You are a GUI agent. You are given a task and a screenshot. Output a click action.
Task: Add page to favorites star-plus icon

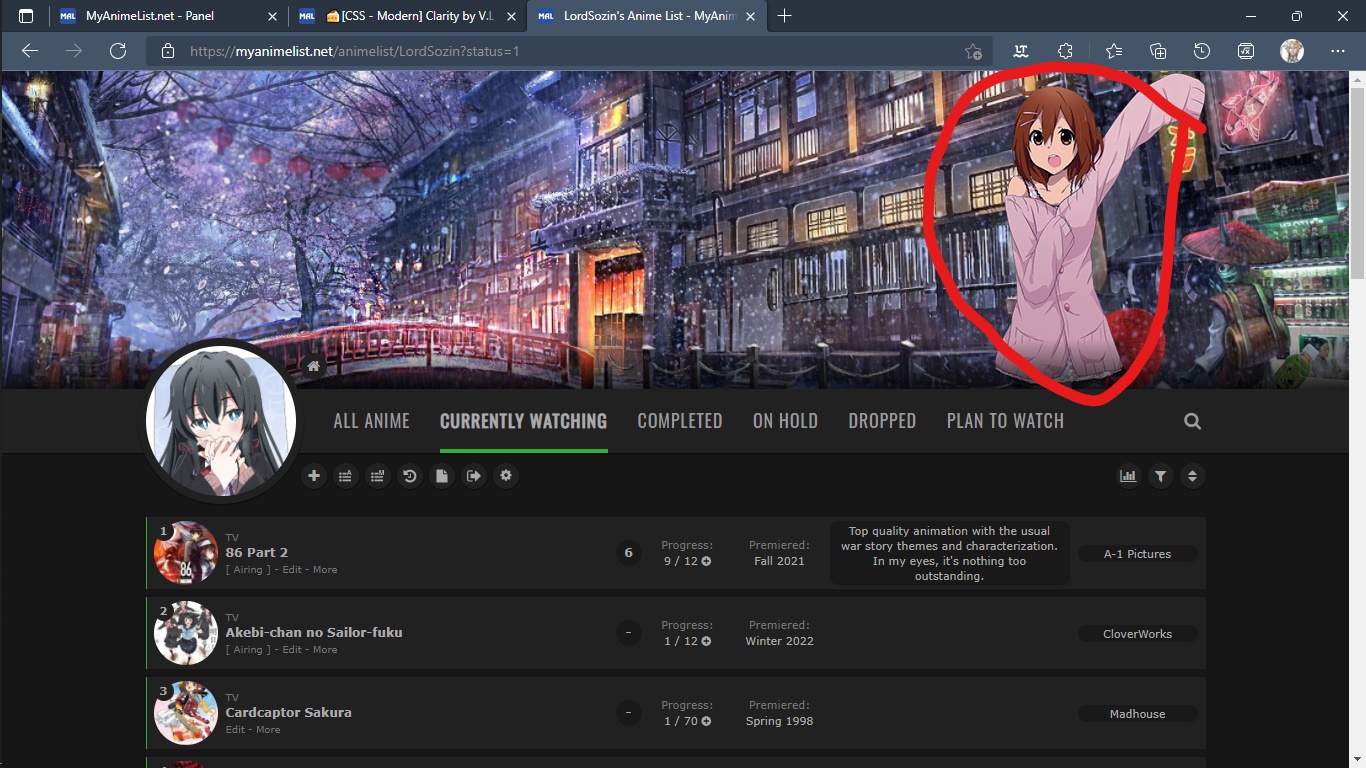coord(973,51)
